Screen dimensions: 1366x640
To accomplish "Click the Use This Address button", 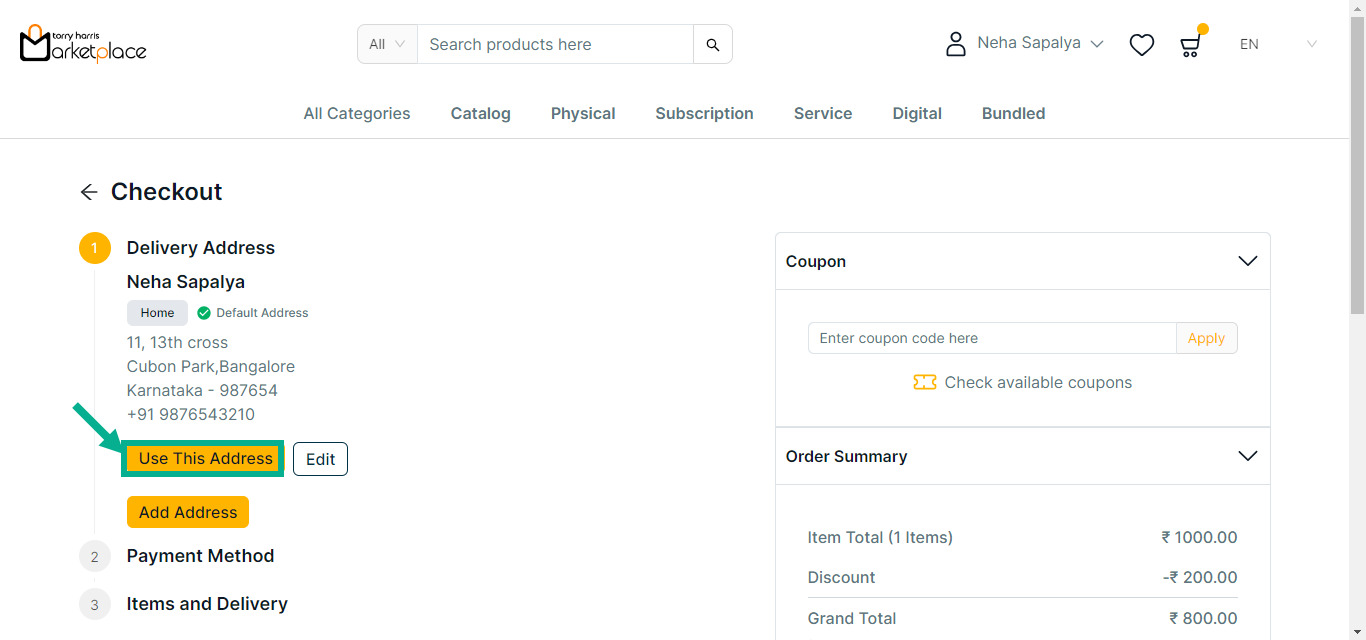I will tap(205, 458).
